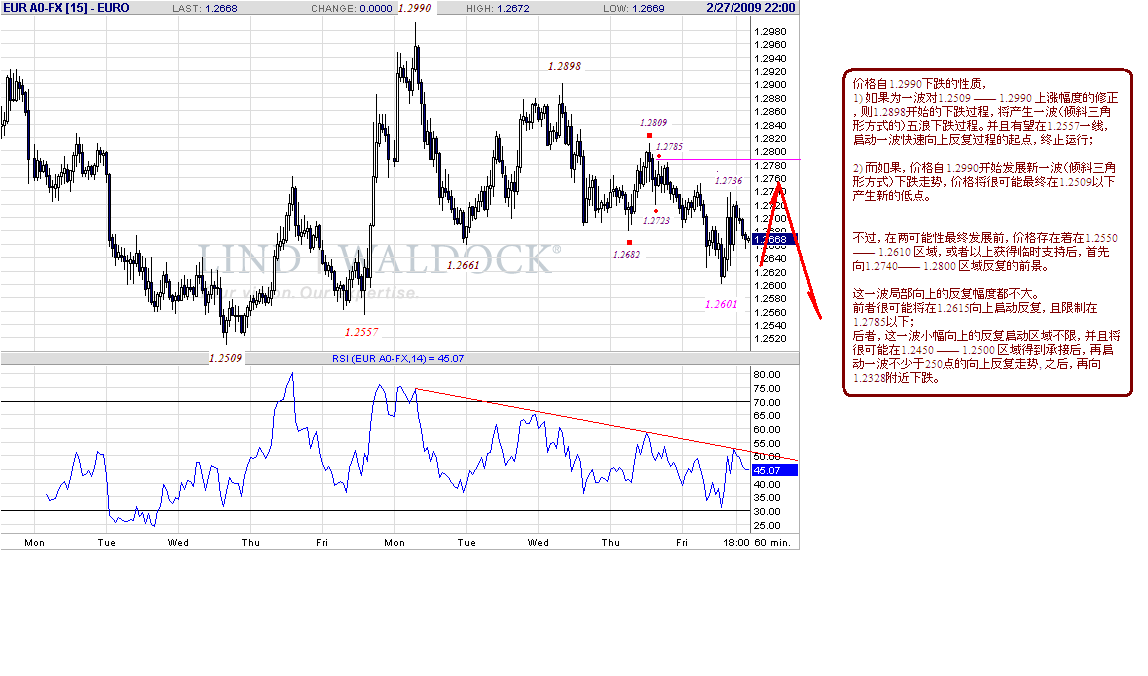1148x676 pixels.
Task: Click price axis label 1.2540
Action: click(x=770, y=326)
